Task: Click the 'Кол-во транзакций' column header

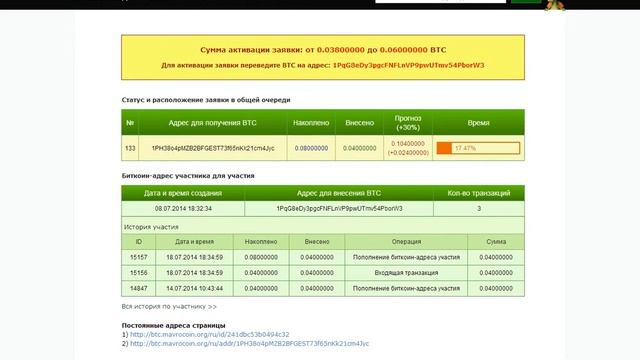Action: (x=479, y=193)
